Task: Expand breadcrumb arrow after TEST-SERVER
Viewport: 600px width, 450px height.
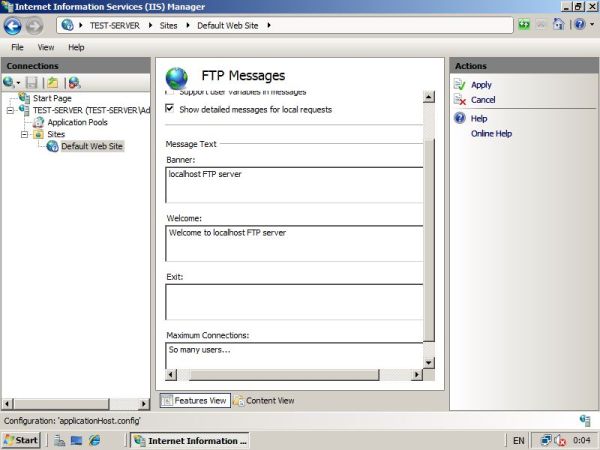Action: point(150,25)
